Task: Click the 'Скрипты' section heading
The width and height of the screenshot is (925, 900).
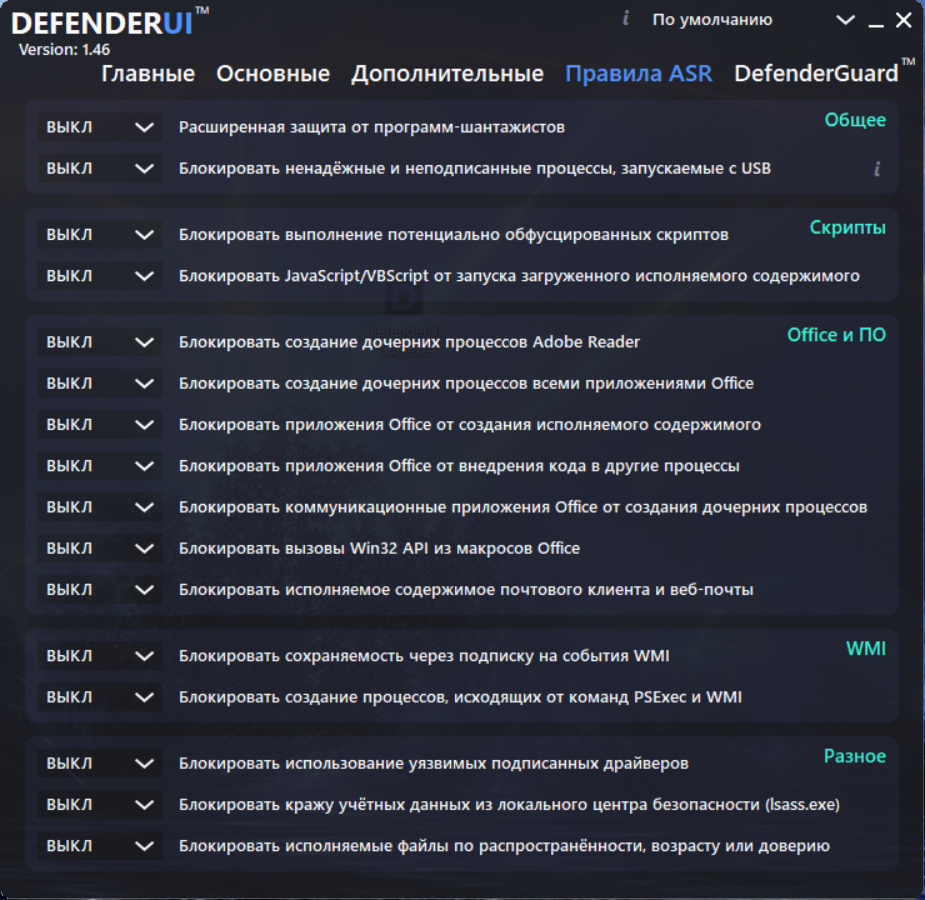Action: point(847,228)
